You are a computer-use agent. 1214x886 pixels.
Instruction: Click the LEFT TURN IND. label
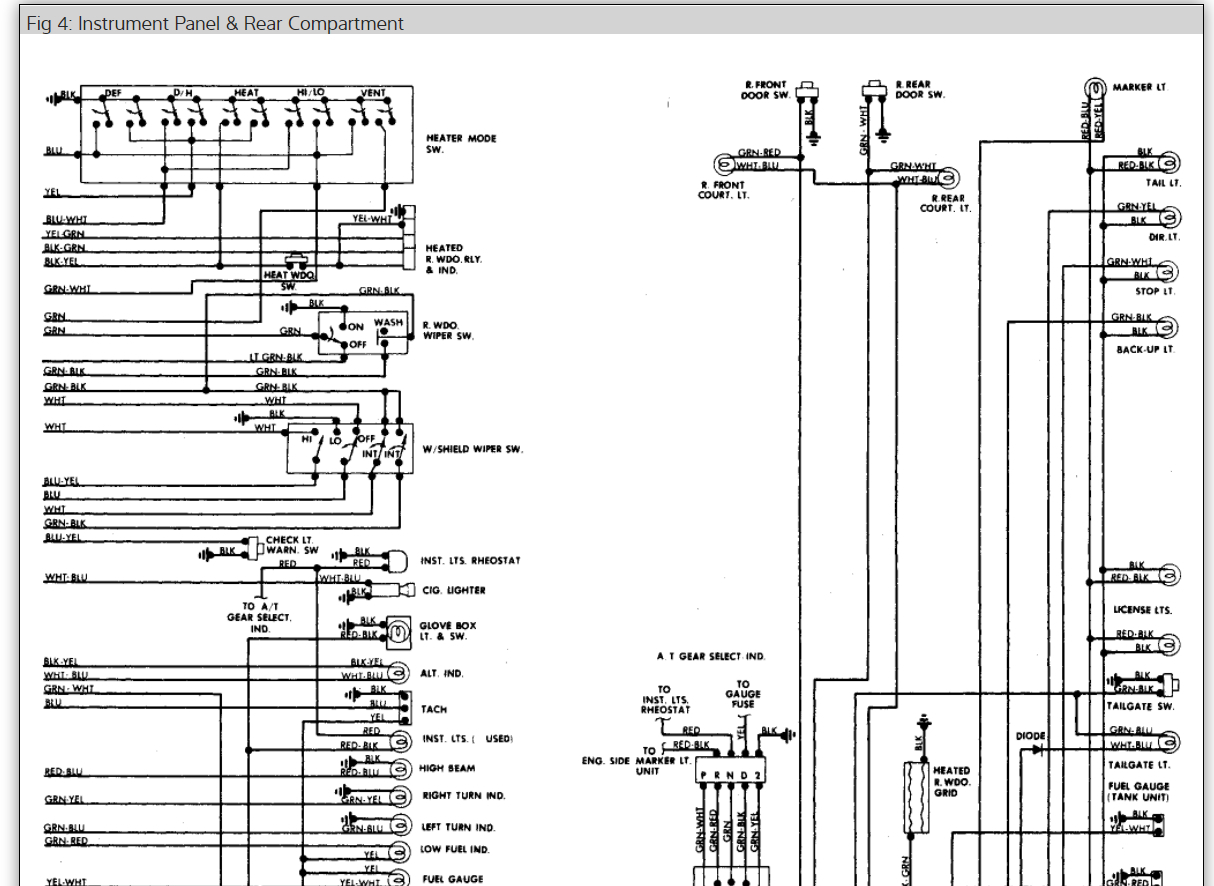460,828
